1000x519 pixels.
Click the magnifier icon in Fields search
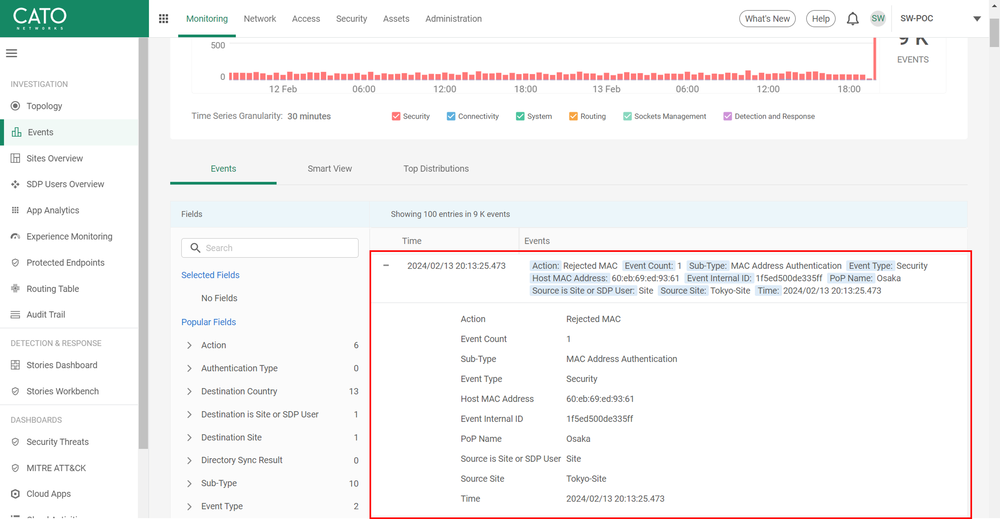point(195,247)
